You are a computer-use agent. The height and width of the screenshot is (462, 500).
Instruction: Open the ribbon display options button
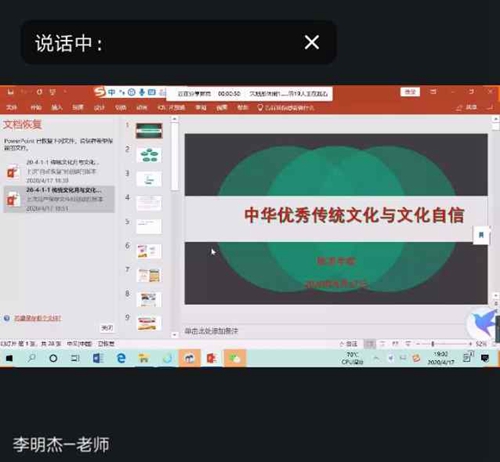coord(433,92)
